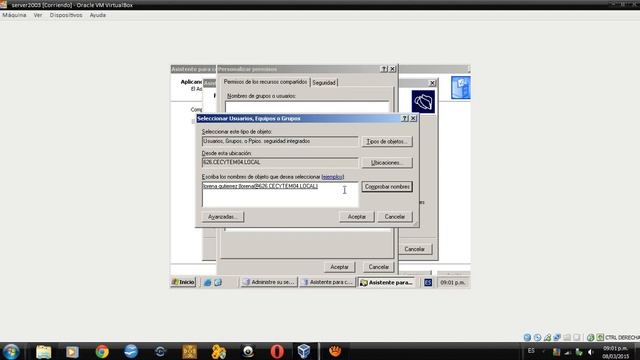Launch Opera browser from host taskbar
The width and height of the screenshot is (640, 360).
coord(277,351)
